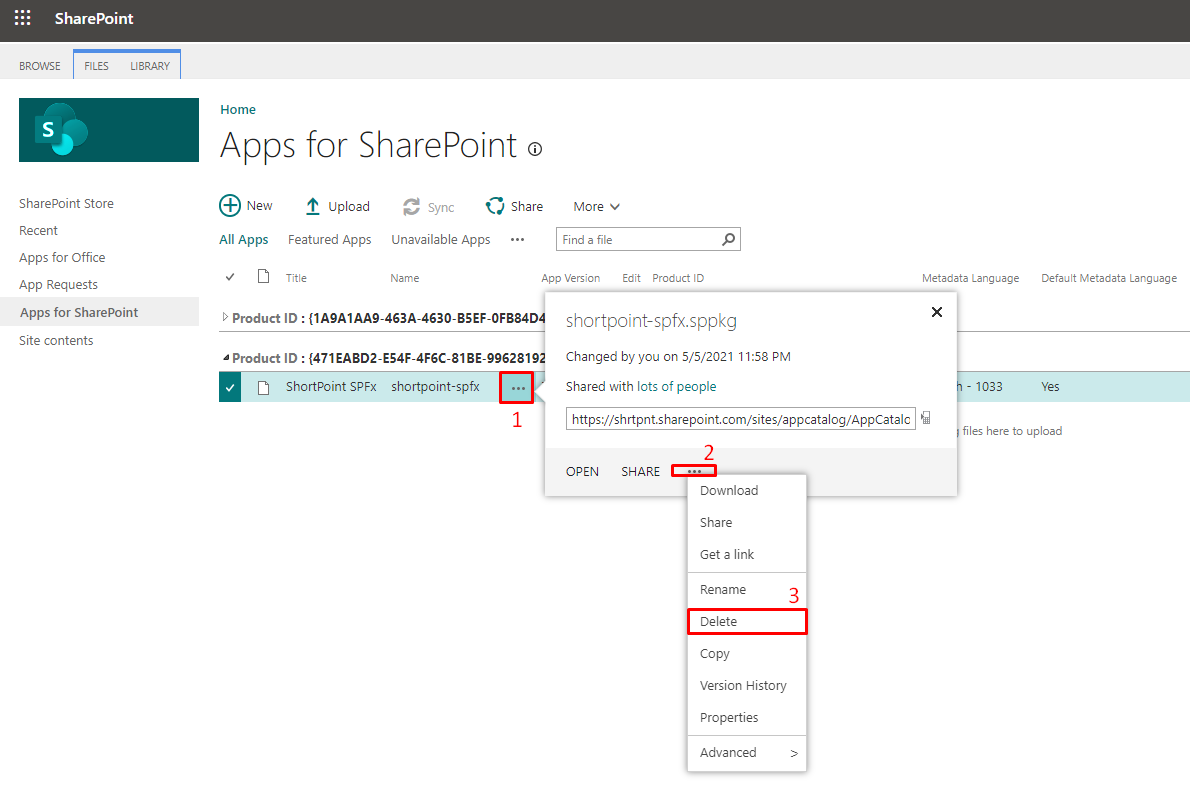Open Site contents in sidebar

click(x=56, y=341)
